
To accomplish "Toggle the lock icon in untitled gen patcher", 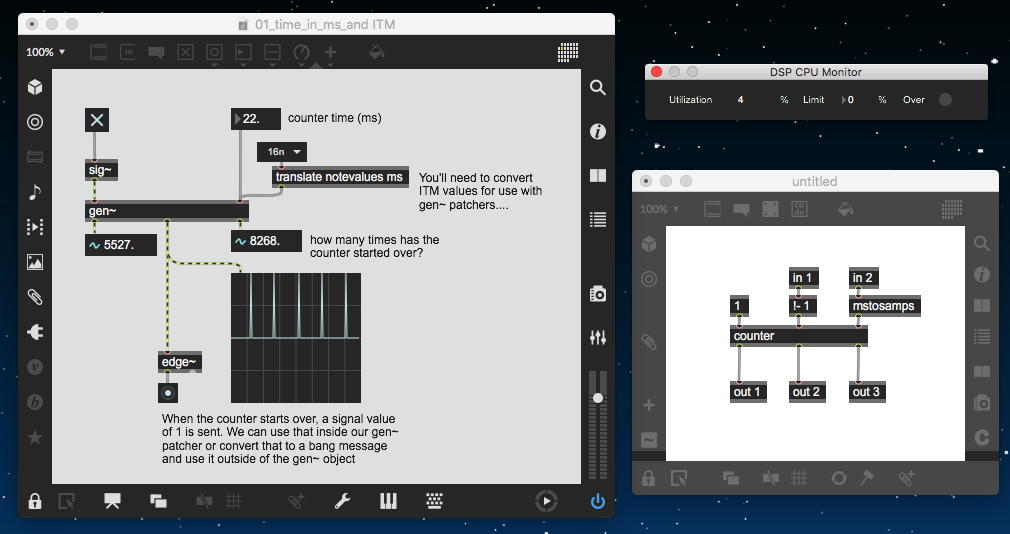I will pyautogui.click(x=648, y=478).
